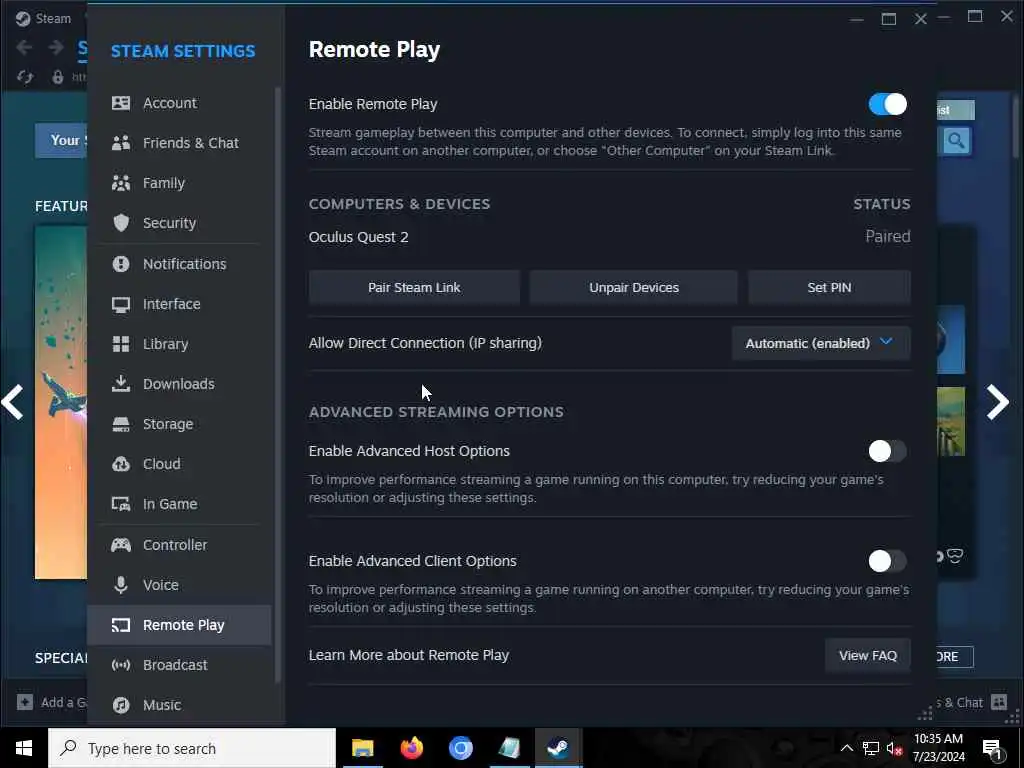Open Voice settings section
1024x768 pixels.
[x=180, y=584]
